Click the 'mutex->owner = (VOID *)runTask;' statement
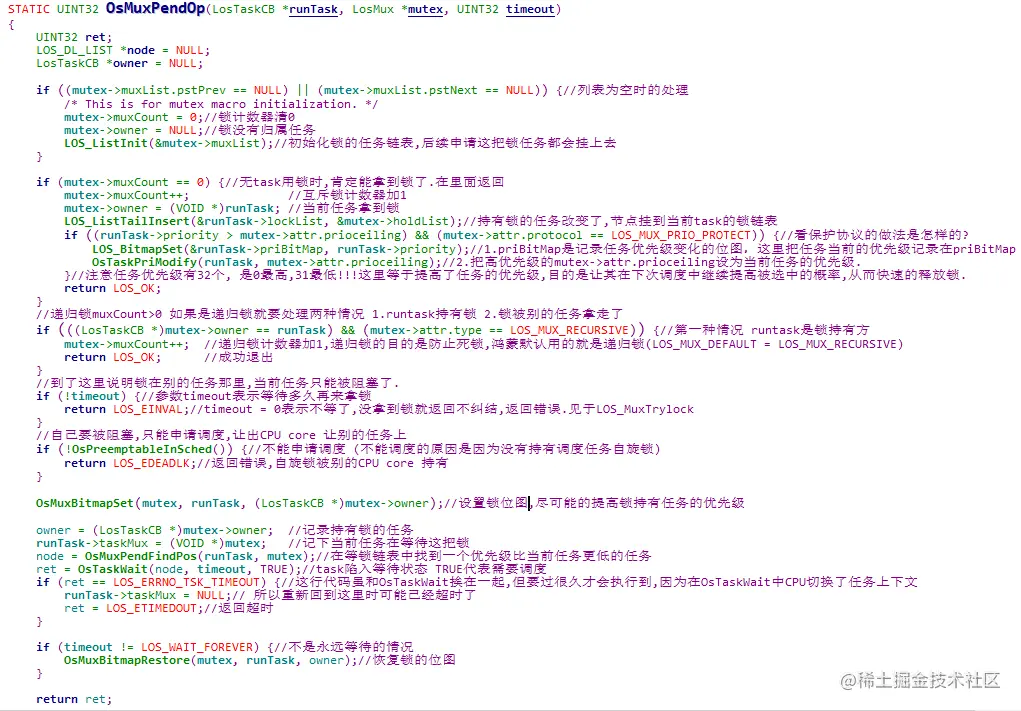The width and height of the screenshot is (1021, 711). click(172, 208)
